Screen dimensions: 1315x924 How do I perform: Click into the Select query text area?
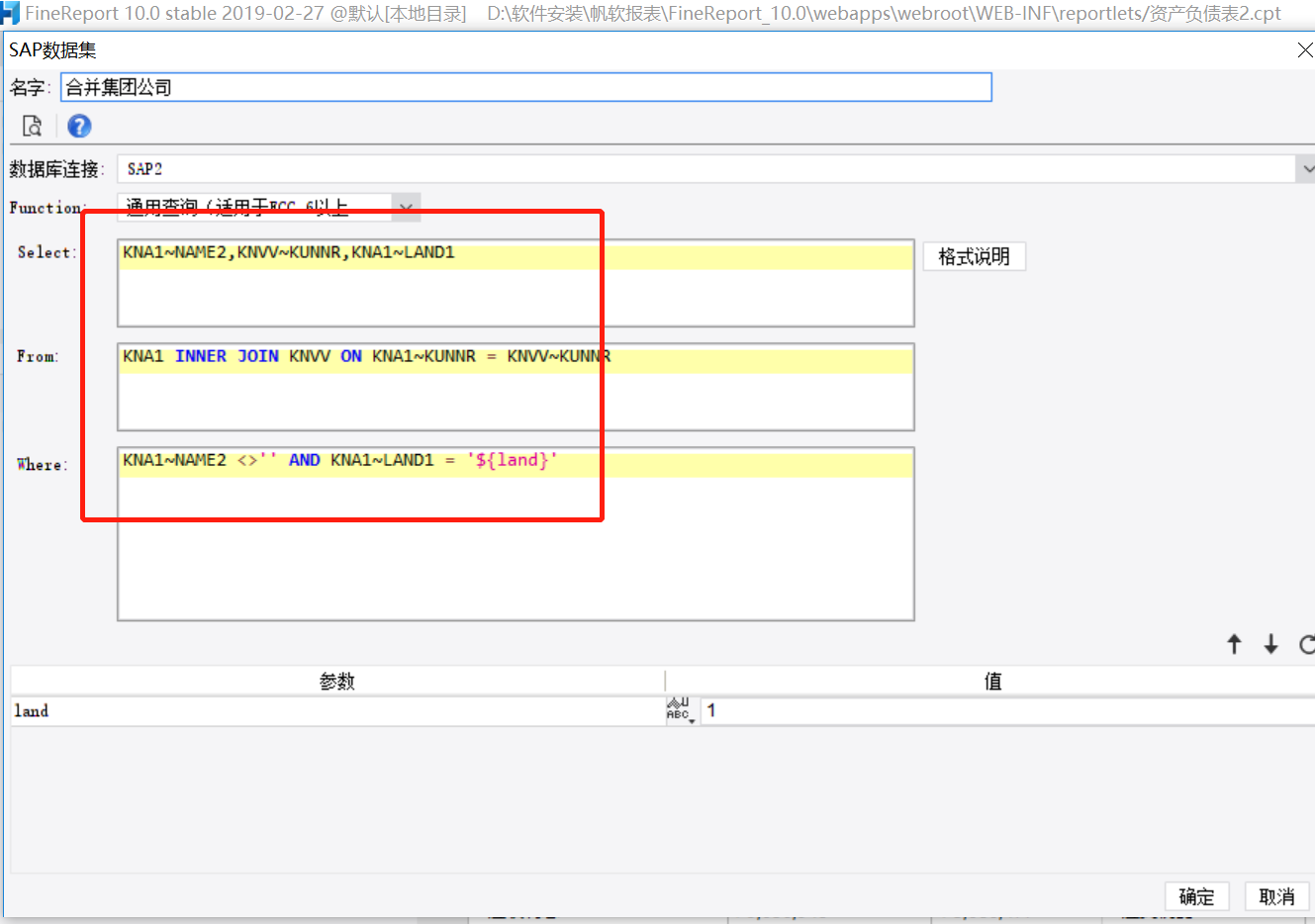[x=516, y=283]
